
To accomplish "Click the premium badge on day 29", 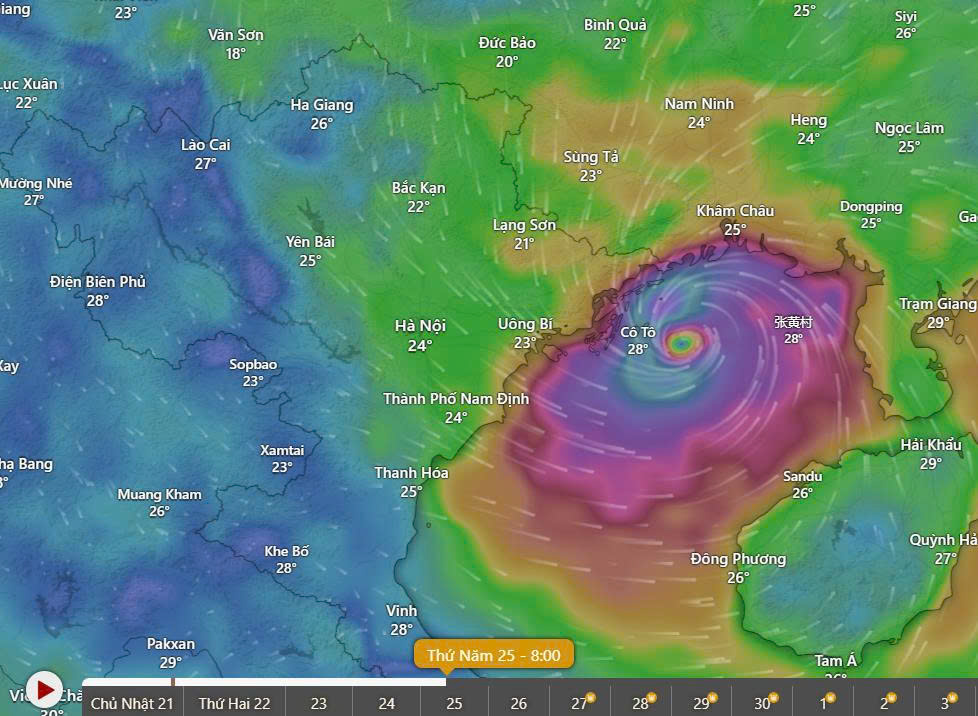I will click(x=712, y=697).
